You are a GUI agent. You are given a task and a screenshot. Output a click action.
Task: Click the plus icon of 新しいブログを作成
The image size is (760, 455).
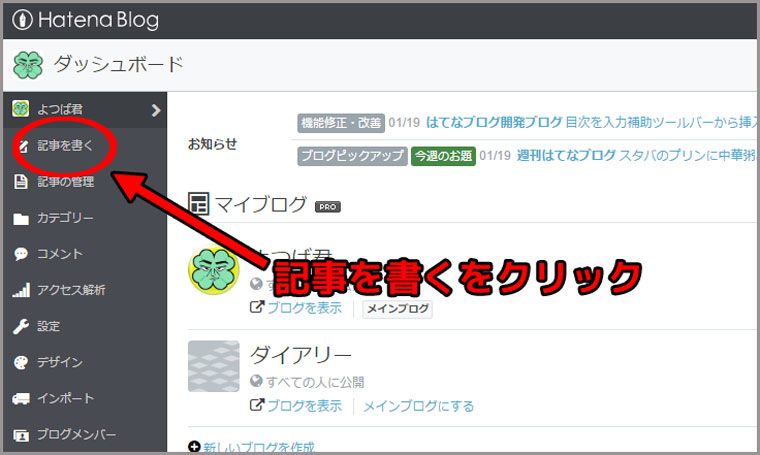point(194,446)
